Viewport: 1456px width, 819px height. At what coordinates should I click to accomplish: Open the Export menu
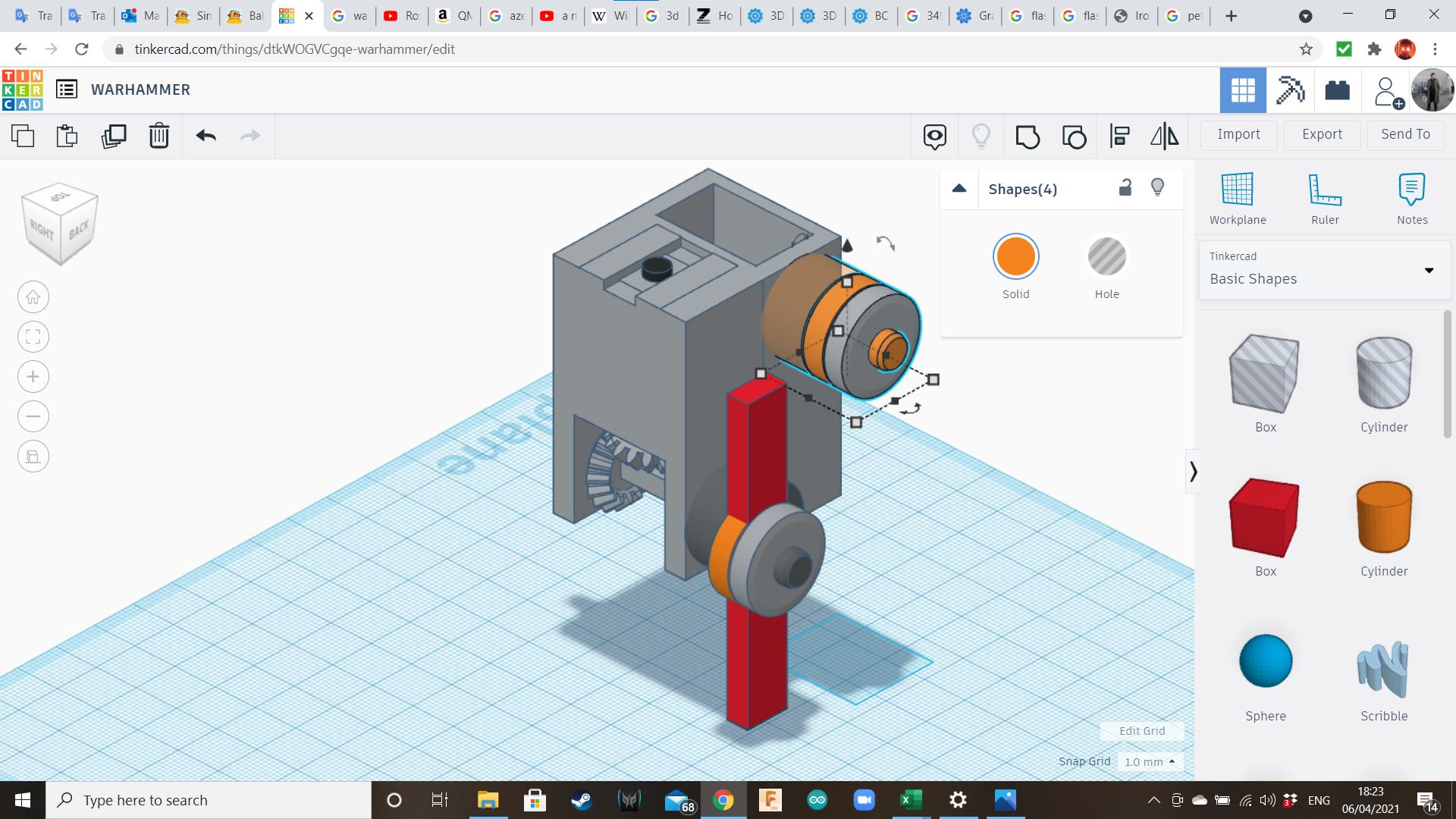(1322, 134)
